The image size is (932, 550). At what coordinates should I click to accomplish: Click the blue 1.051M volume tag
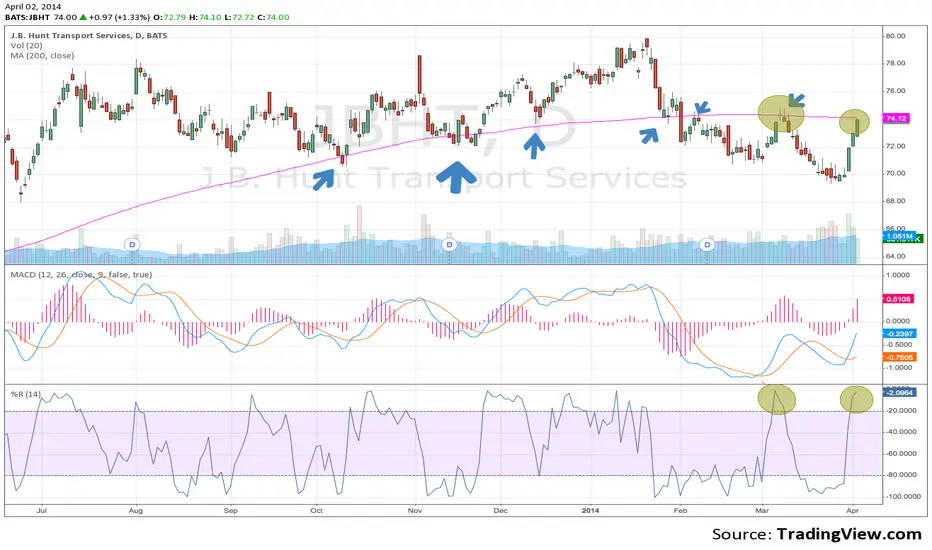pos(899,236)
